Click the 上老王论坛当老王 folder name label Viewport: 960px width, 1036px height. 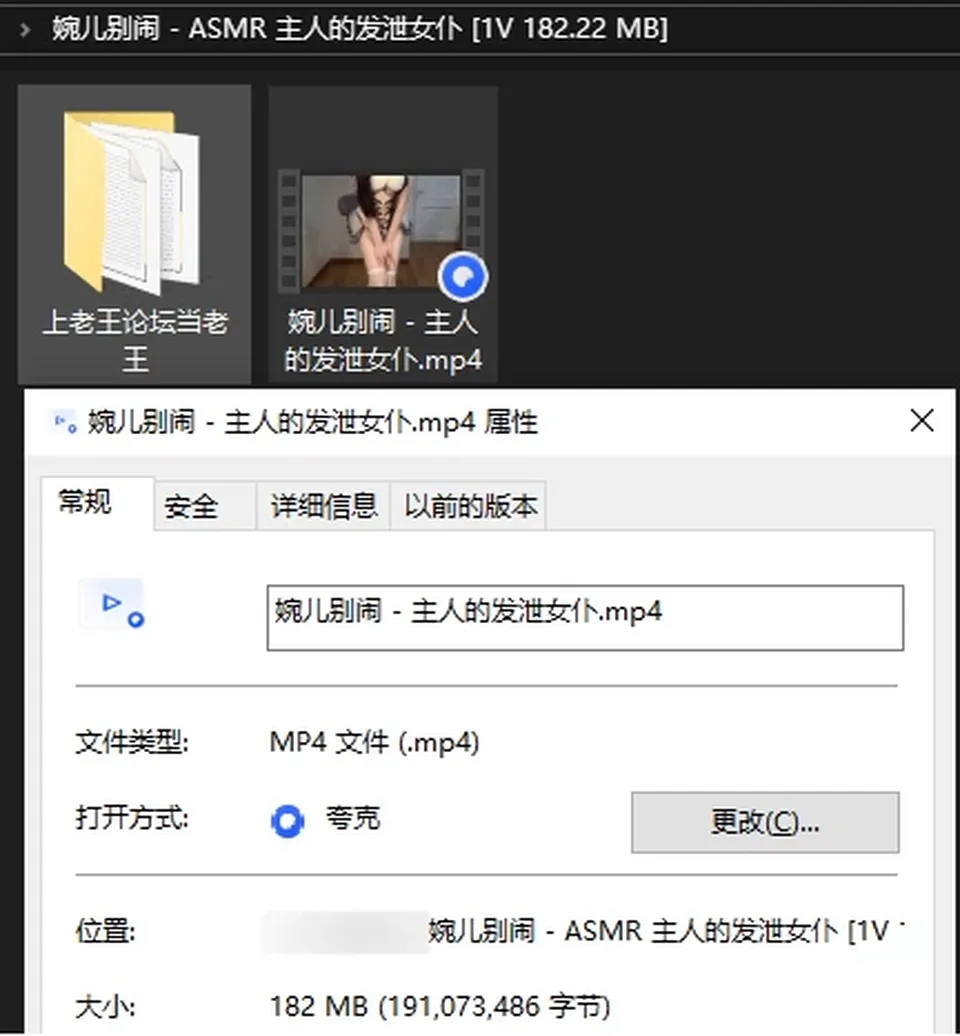tap(135, 340)
